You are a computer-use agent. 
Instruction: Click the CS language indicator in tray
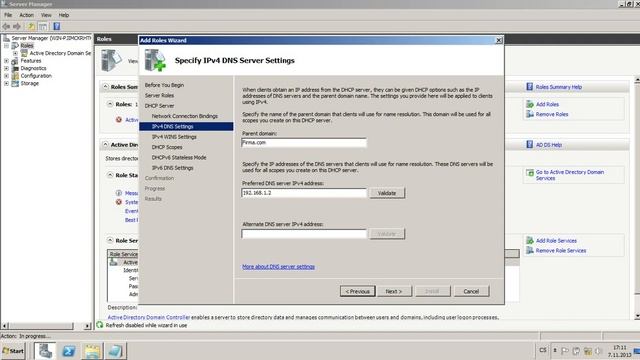click(x=542, y=350)
